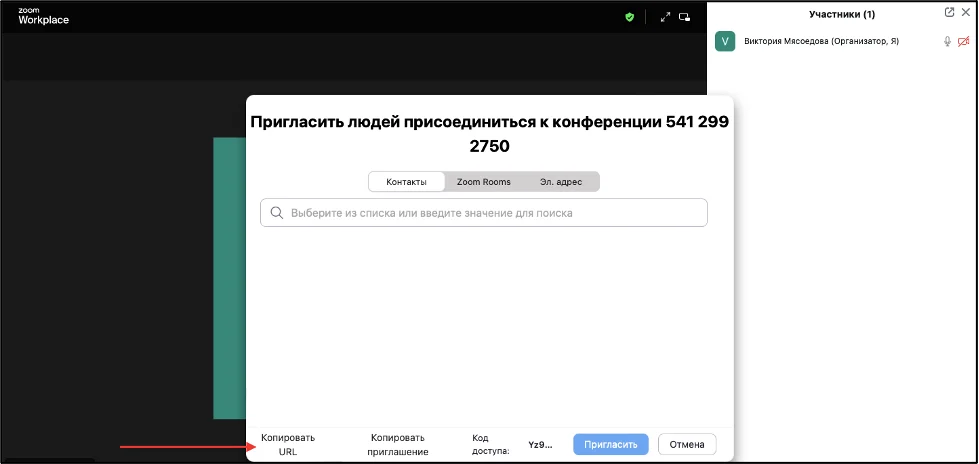The image size is (979, 464).
Task: Click the passcode value Yz9...
Action: click(x=540, y=445)
